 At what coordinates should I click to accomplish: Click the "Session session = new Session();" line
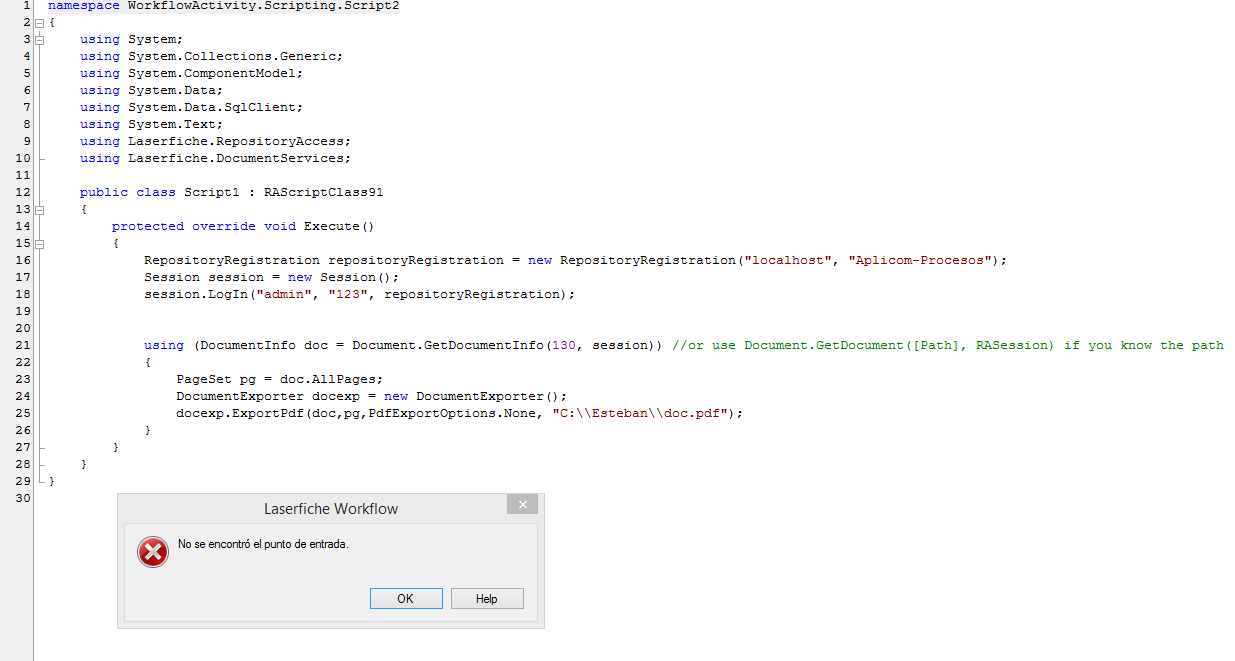click(x=271, y=277)
